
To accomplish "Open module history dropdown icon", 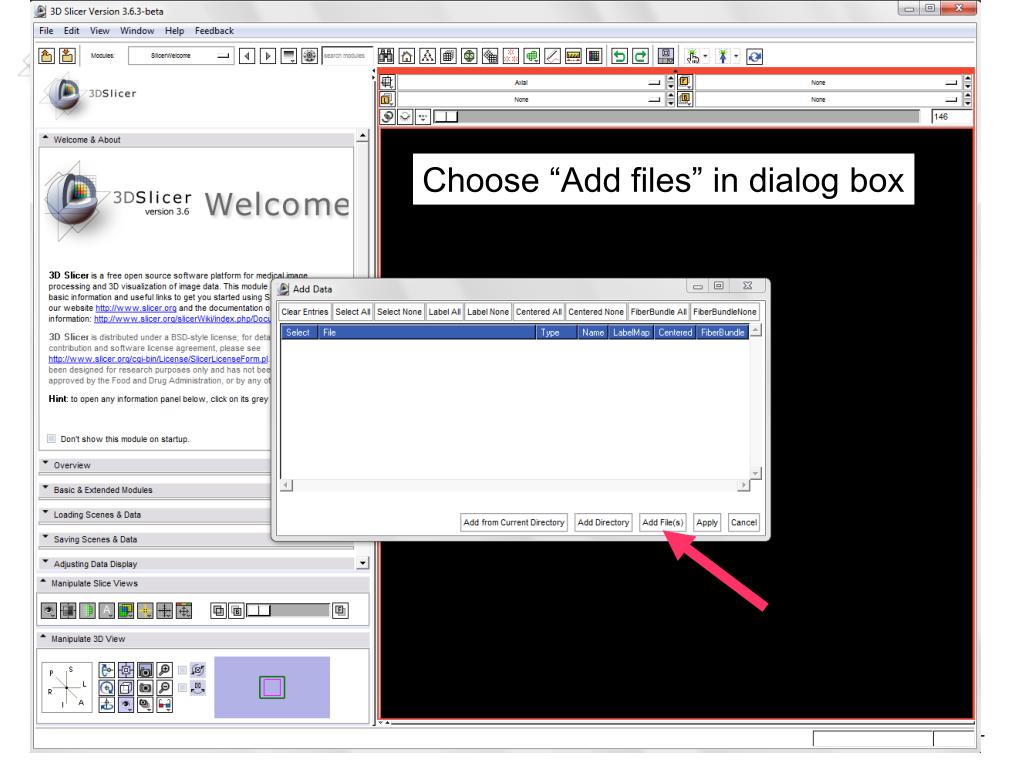I will point(289,56).
